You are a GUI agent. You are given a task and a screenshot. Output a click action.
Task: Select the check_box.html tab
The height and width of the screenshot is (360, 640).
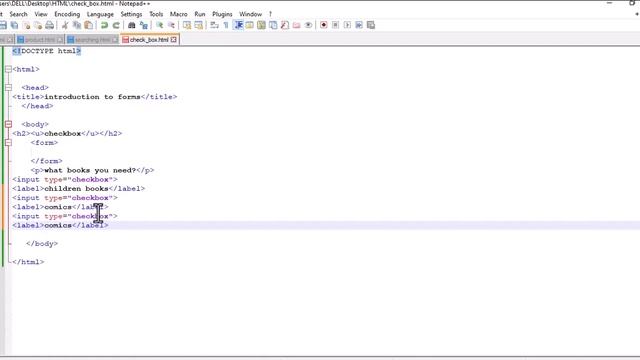point(149,40)
